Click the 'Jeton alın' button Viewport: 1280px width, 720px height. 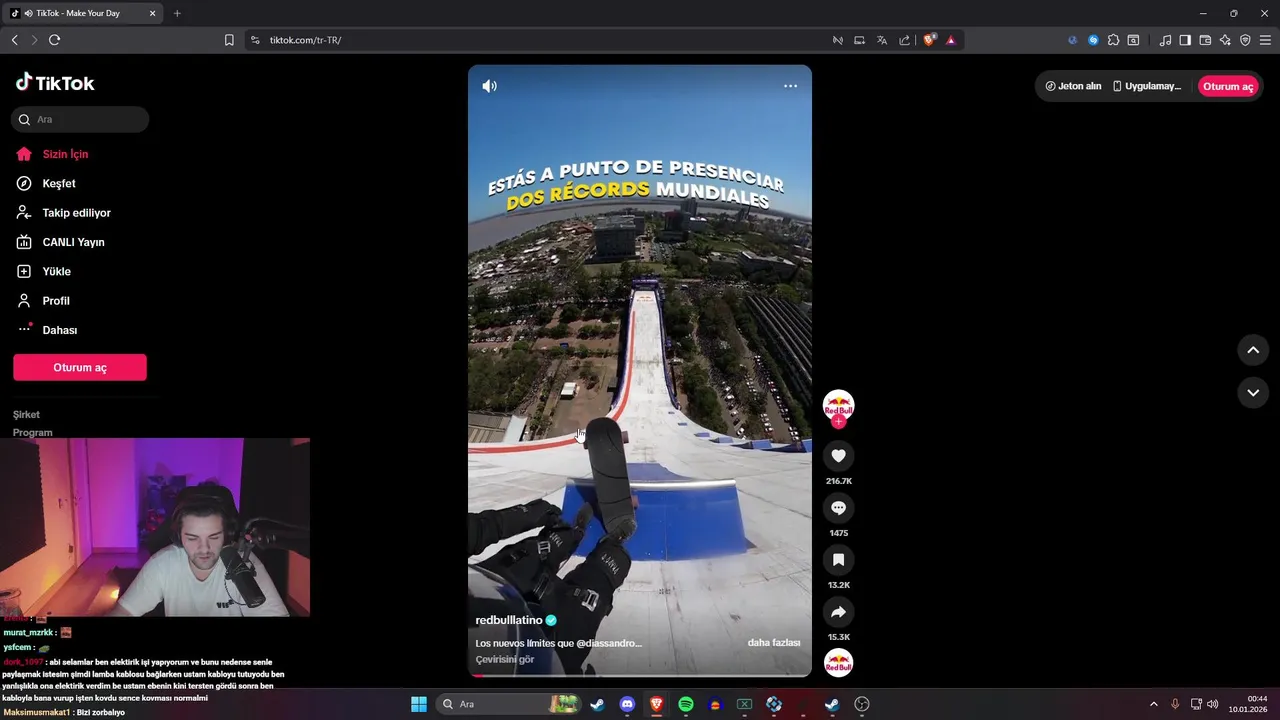[x=1073, y=86]
